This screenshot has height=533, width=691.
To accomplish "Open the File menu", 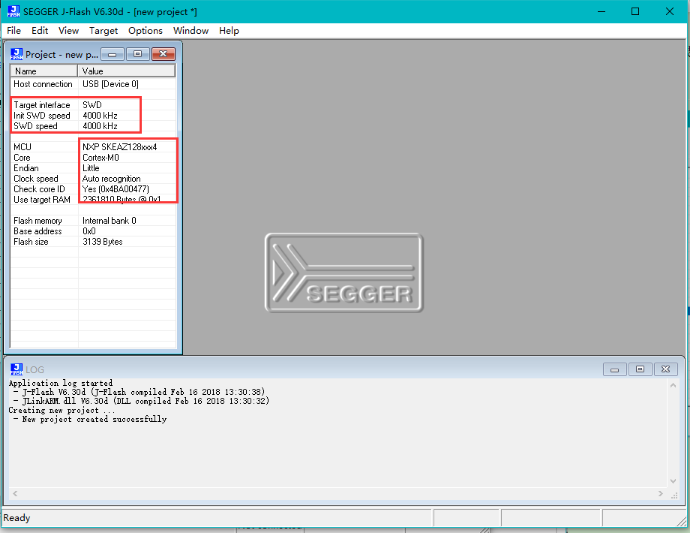I will (x=14, y=30).
